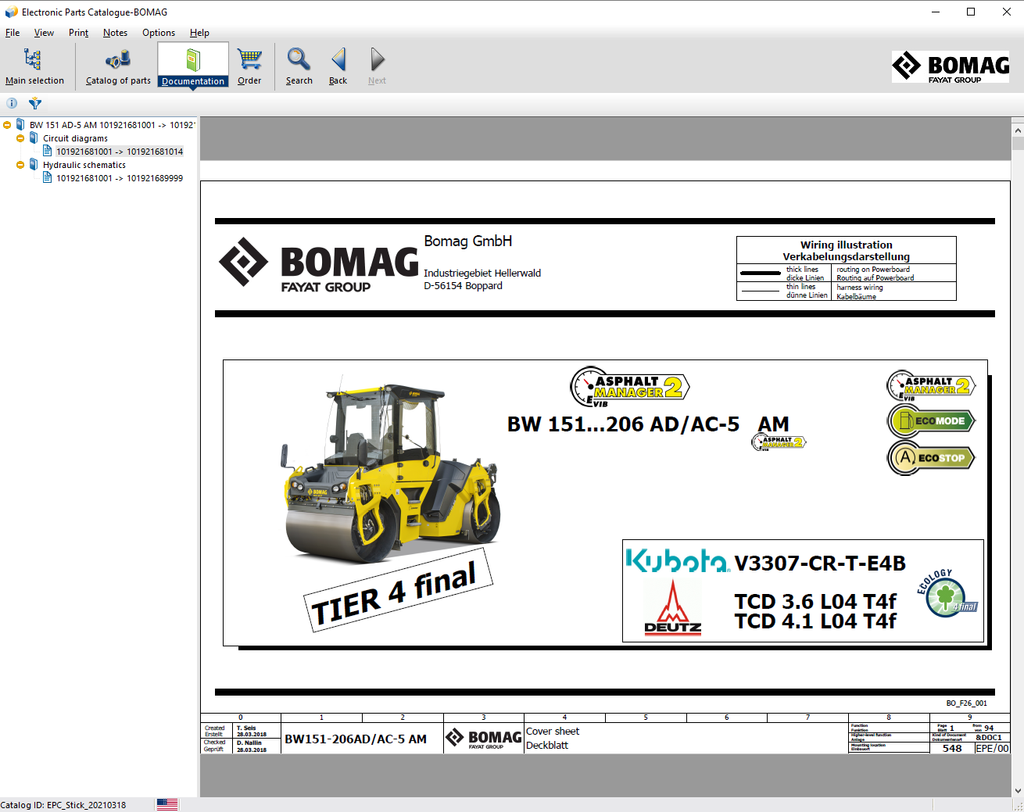Collapse the Hydraulic schematics tree node
This screenshot has width=1024, height=812.
pos(20,165)
